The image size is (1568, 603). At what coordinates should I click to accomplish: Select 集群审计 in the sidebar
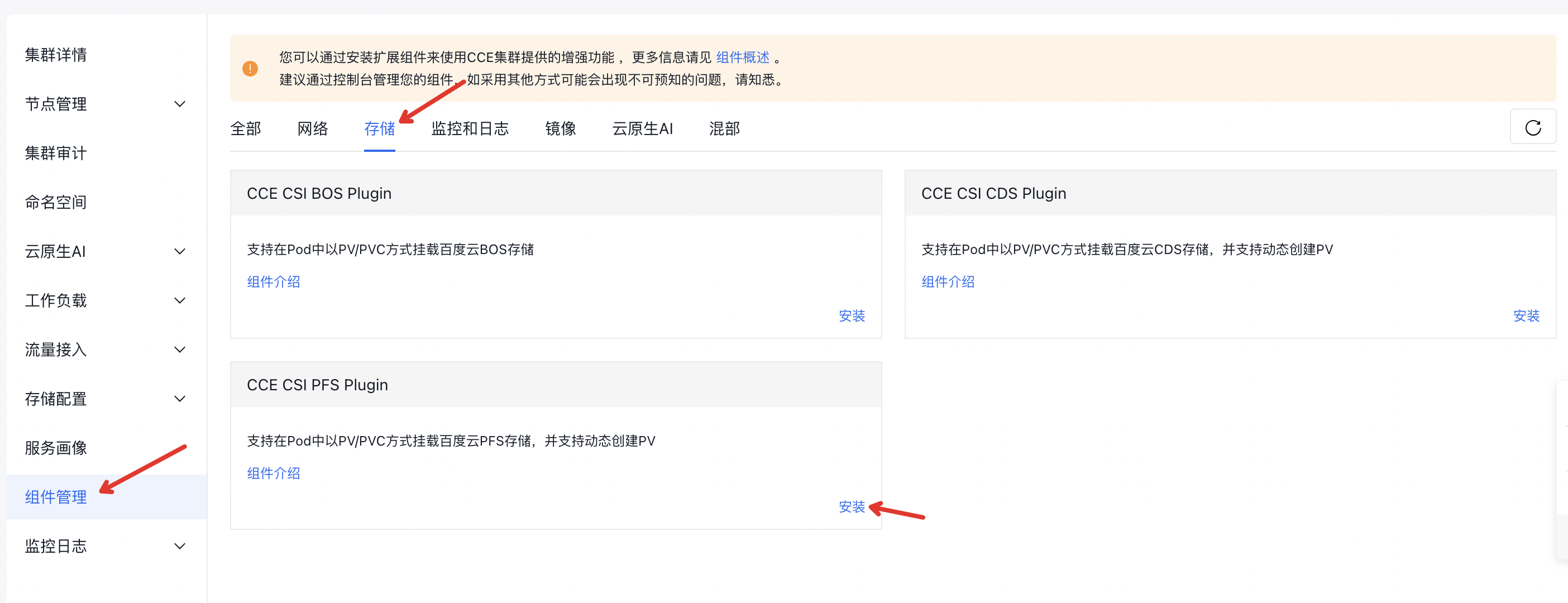click(x=55, y=153)
